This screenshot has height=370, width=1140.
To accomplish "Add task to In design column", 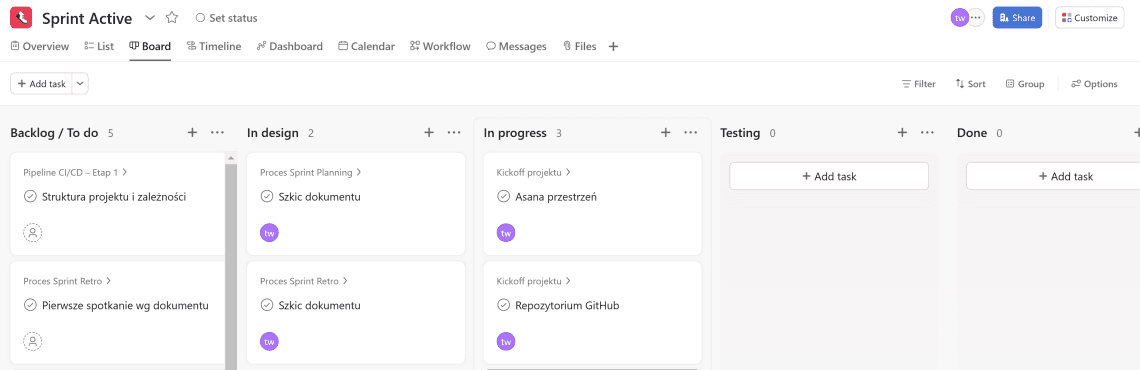I will point(429,132).
